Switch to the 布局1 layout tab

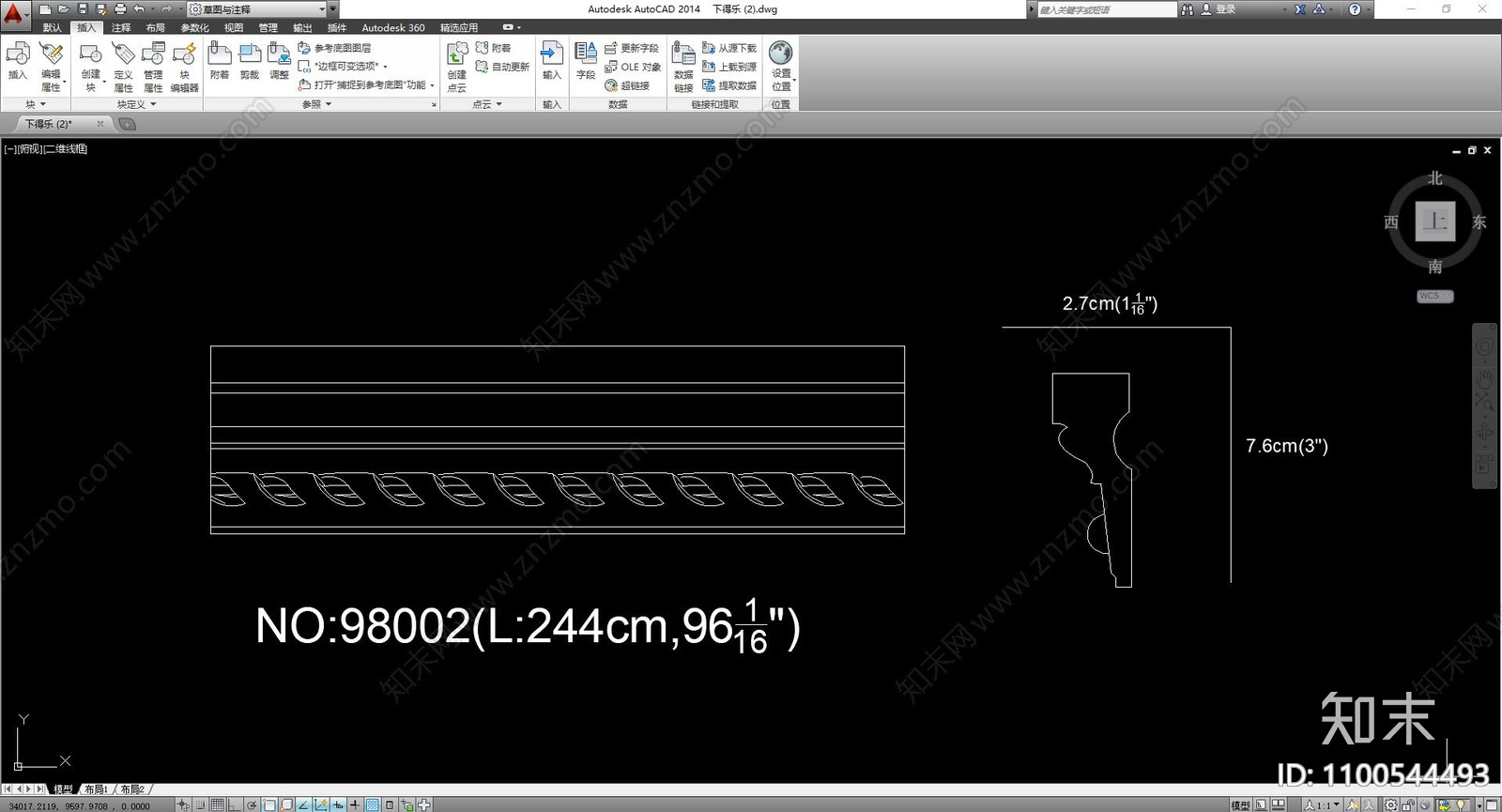tap(96, 789)
